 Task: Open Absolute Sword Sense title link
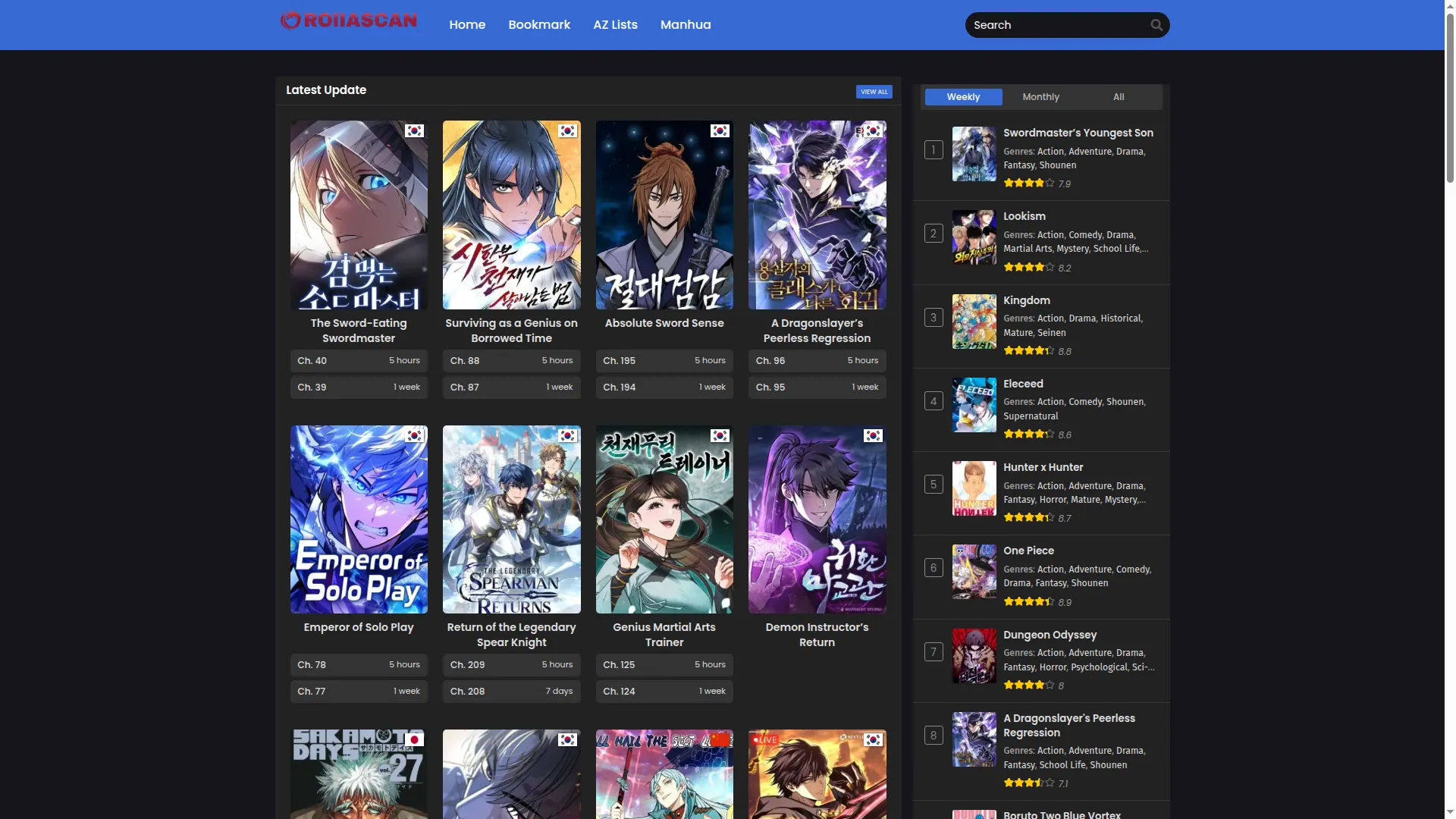pos(664,323)
